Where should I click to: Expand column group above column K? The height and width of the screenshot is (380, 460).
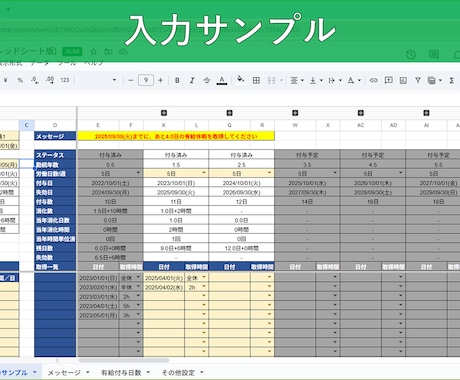[x=164, y=113]
